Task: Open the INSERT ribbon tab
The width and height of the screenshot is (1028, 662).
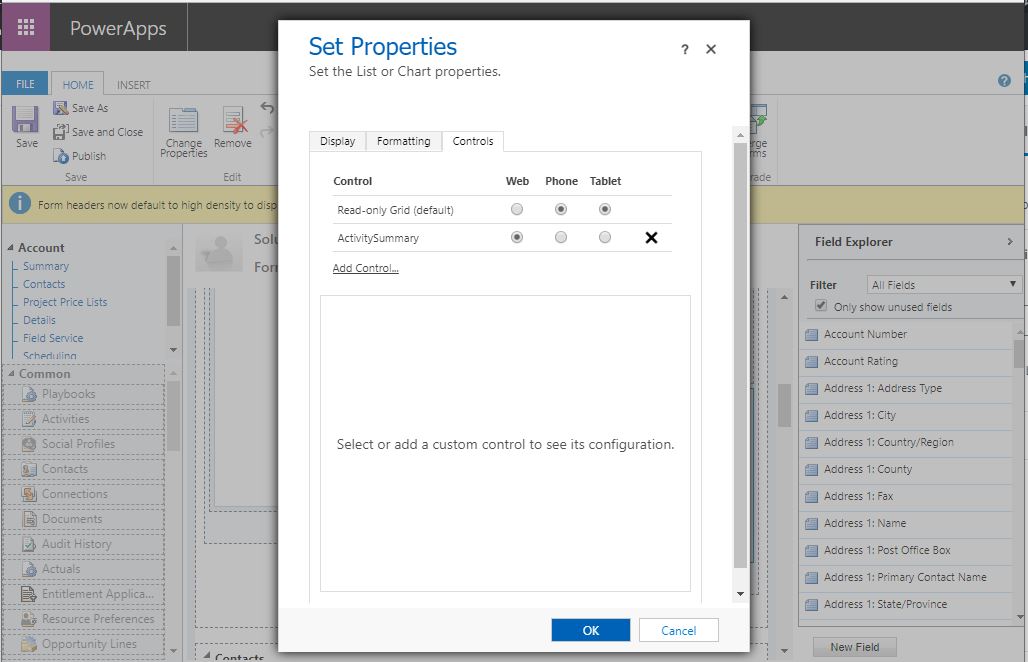Action: pos(133,84)
